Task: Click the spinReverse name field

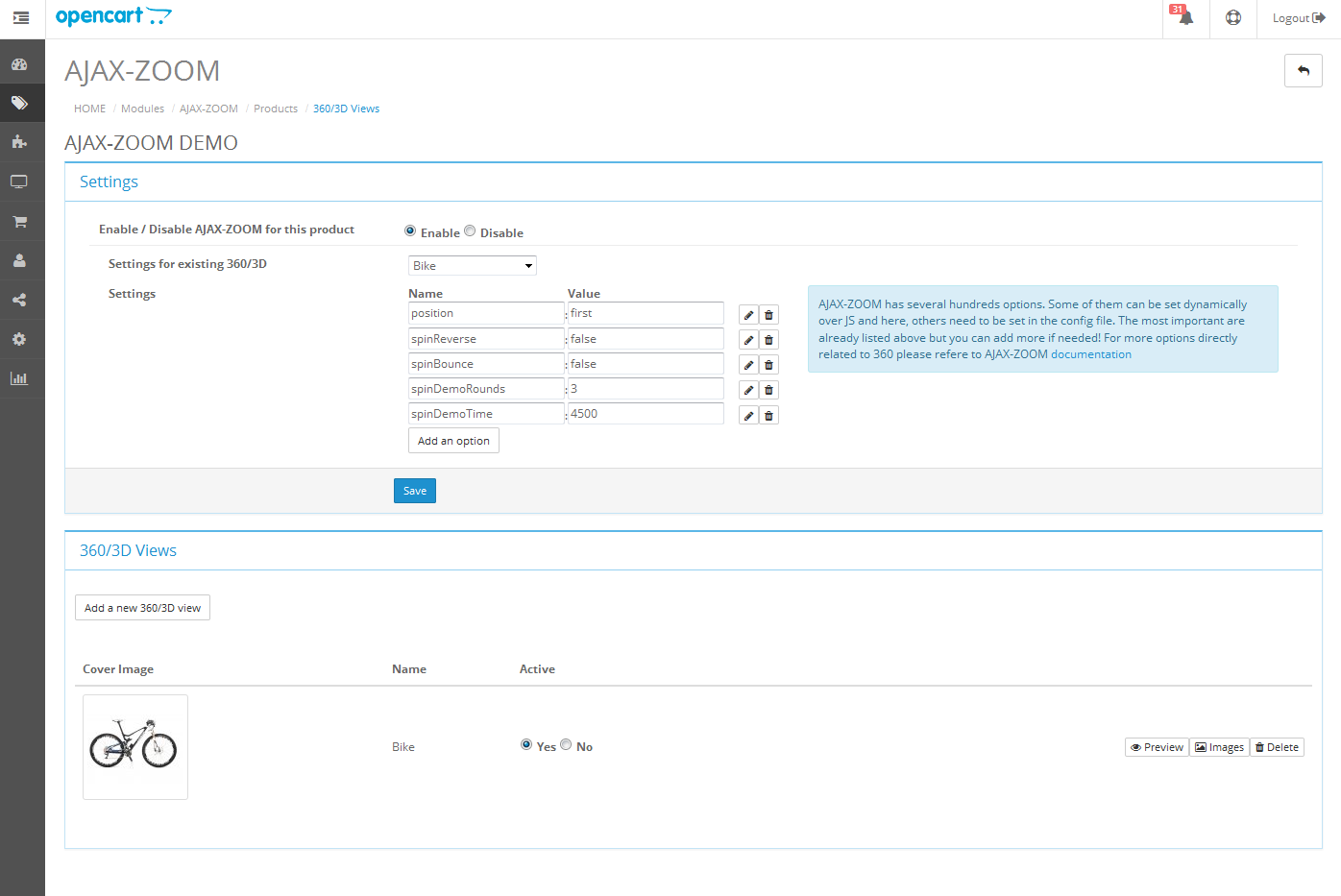Action: tap(486, 339)
